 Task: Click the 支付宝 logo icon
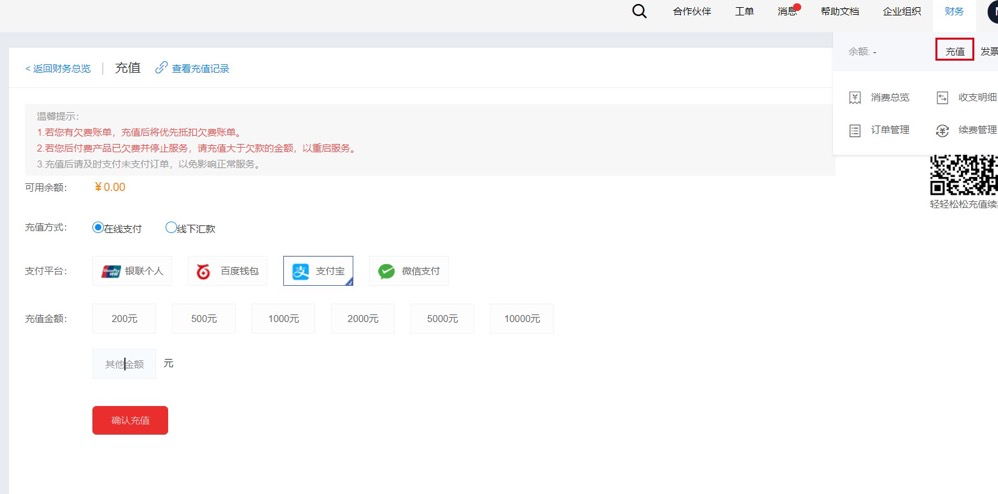pos(300,271)
